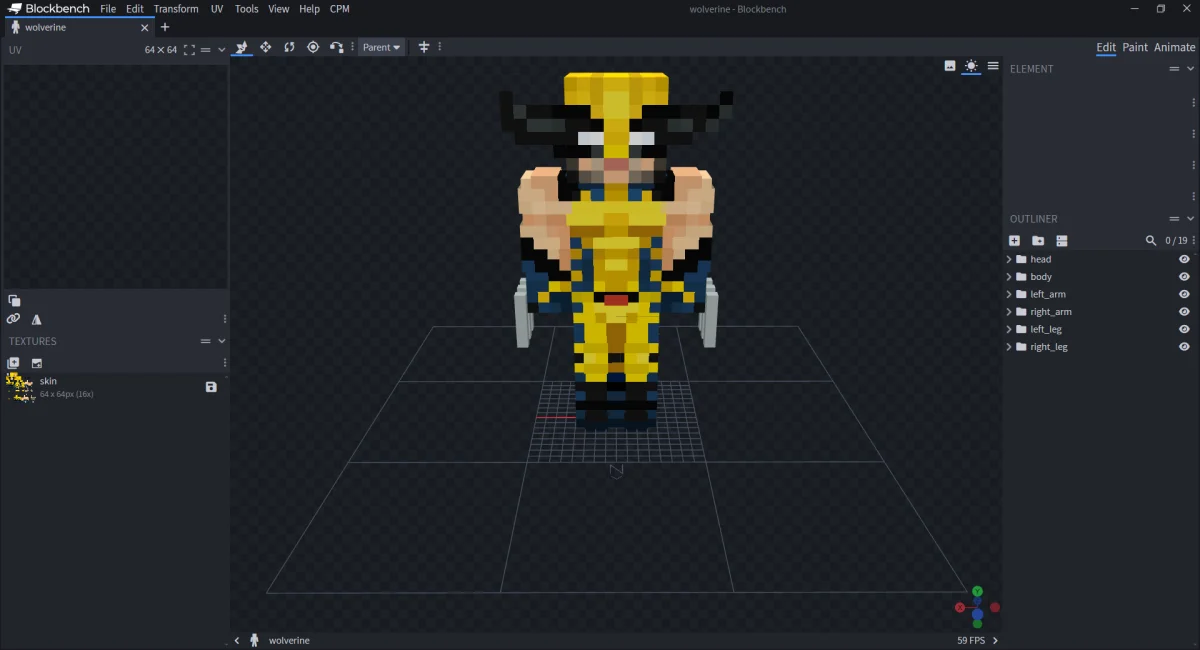Image resolution: width=1200 pixels, height=650 pixels.
Task: Open the Tools menu
Action: point(246,9)
